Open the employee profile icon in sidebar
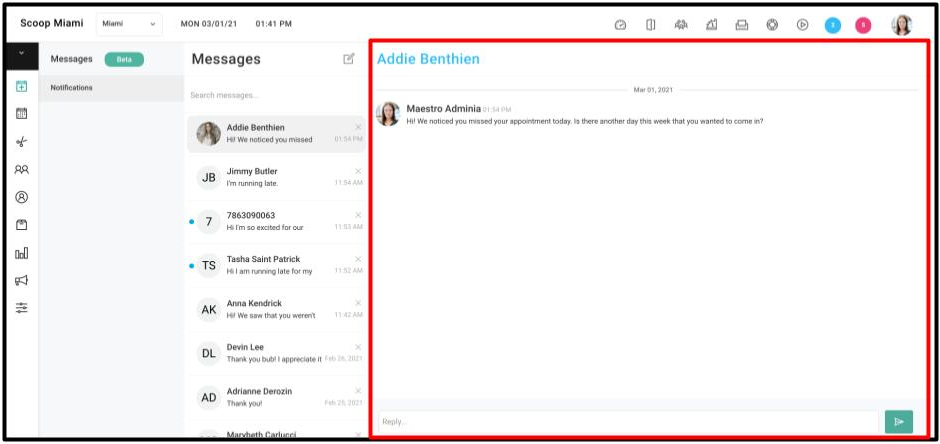The width and height of the screenshot is (940, 444). (22, 197)
